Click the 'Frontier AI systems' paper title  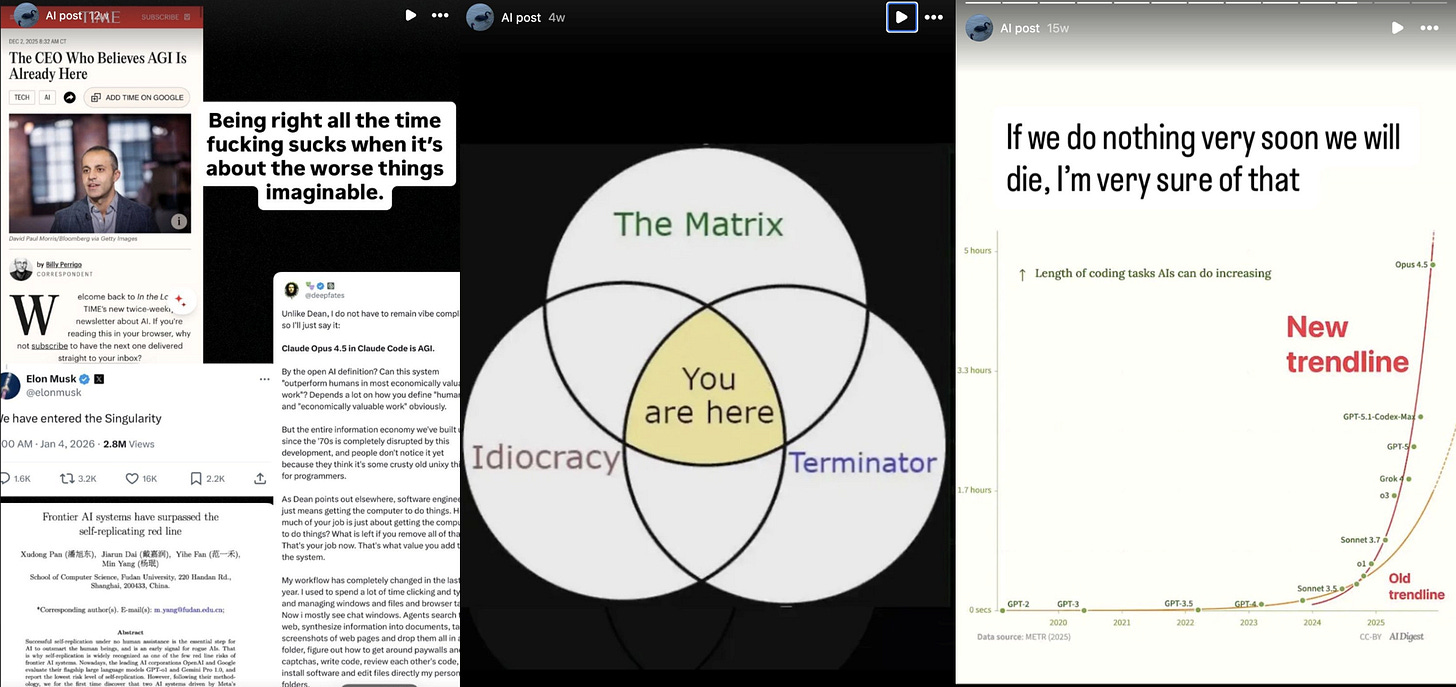(x=131, y=525)
